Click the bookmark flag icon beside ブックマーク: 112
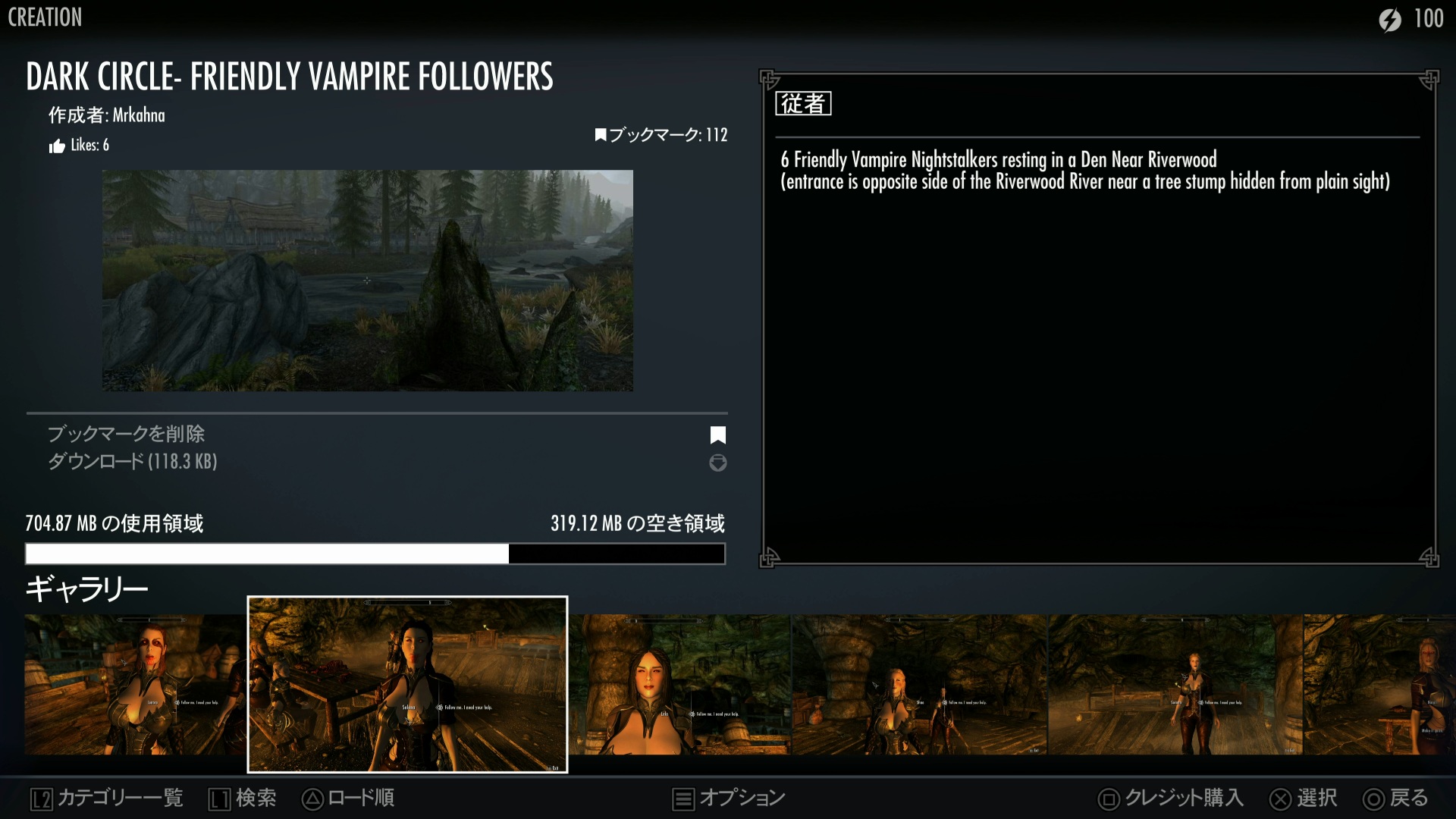 [x=601, y=135]
